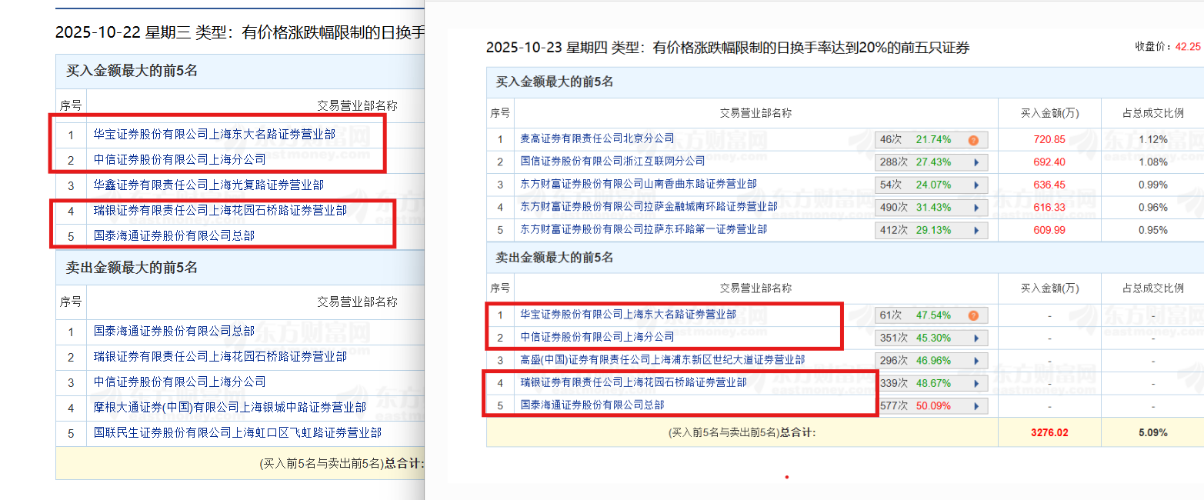The image size is (1204, 500).
Task: Open 中信证券上海分公司 link in 10-22 buy list
Action: (180, 159)
